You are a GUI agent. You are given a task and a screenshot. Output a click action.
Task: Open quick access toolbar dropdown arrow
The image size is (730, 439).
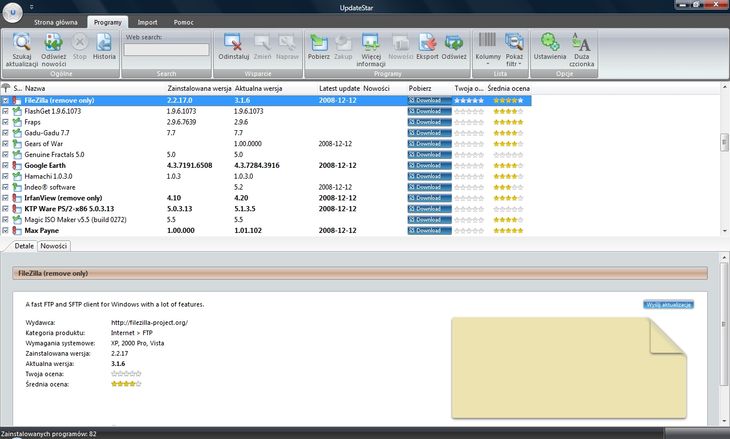tap(32, 7)
